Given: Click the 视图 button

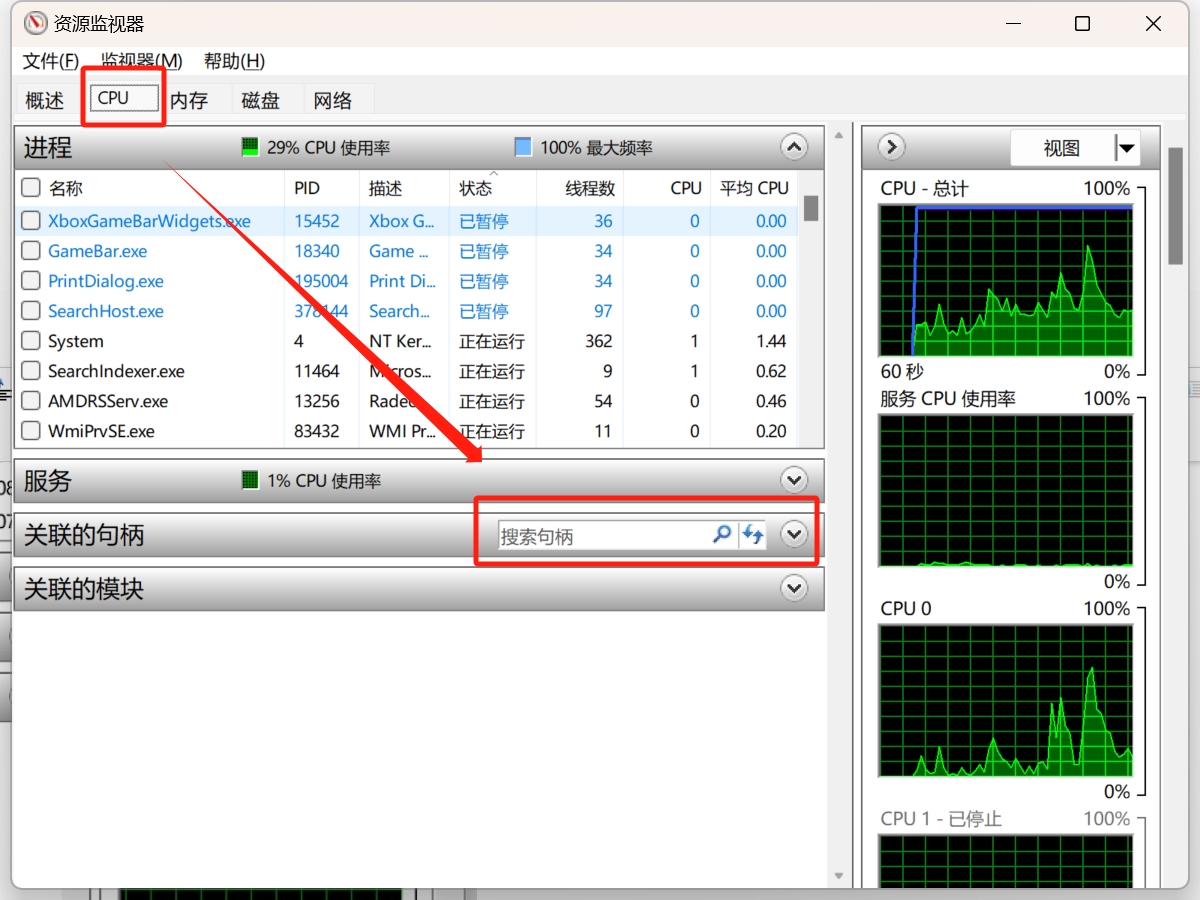Looking at the screenshot, I should click(1061, 149).
